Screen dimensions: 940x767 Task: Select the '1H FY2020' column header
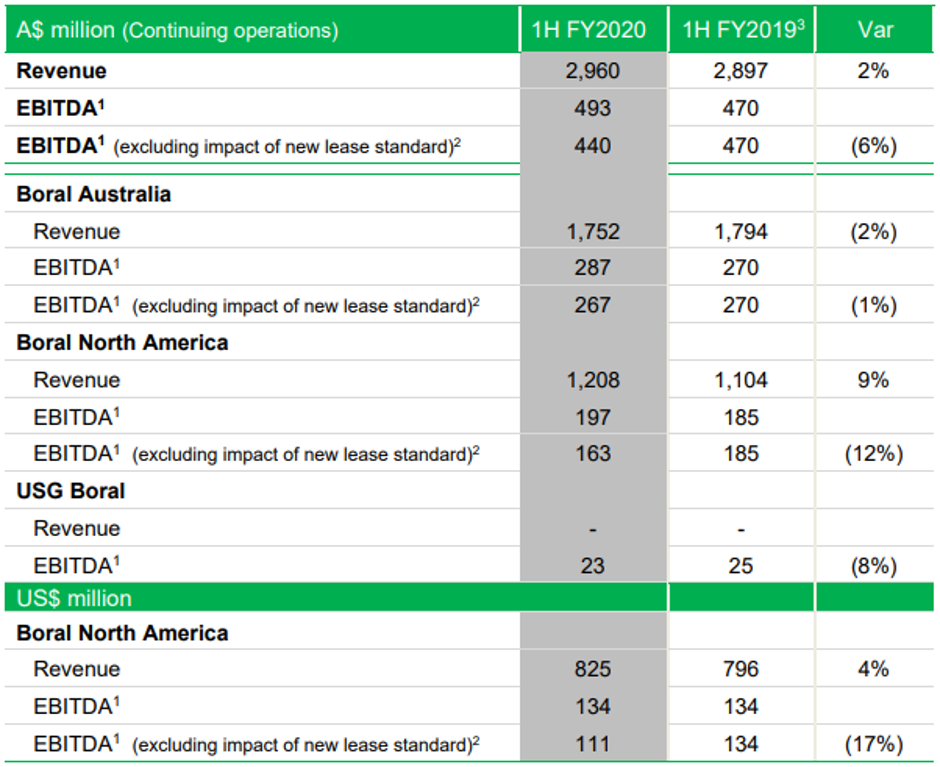tap(589, 30)
